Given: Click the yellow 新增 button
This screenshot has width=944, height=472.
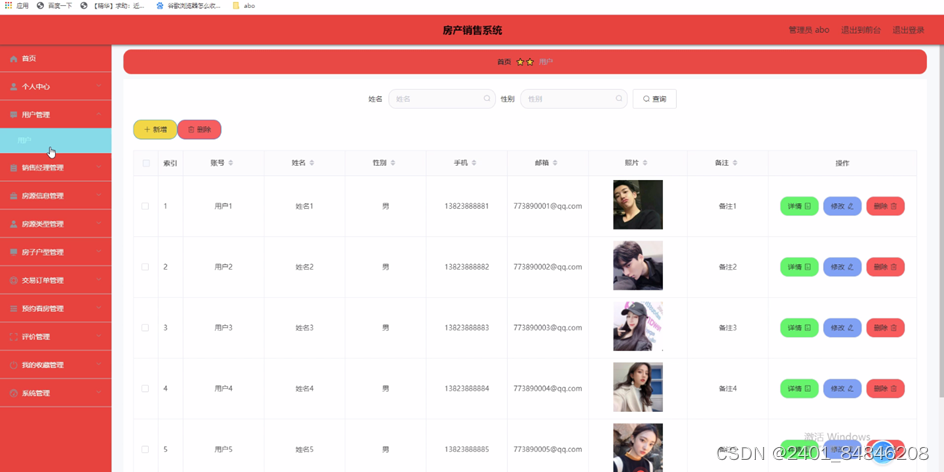Looking at the screenshot, I should 155,129.
